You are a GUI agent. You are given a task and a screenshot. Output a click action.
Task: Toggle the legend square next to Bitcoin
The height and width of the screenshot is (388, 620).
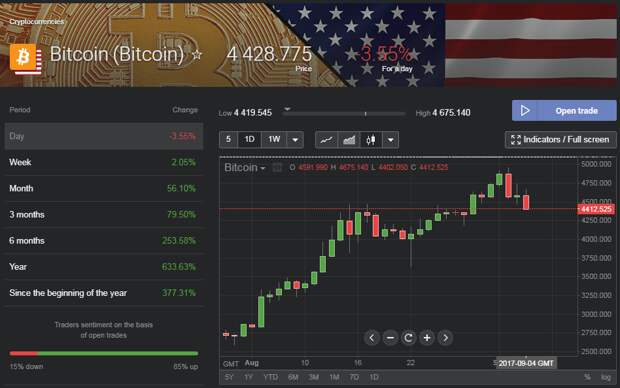point(277,168)
